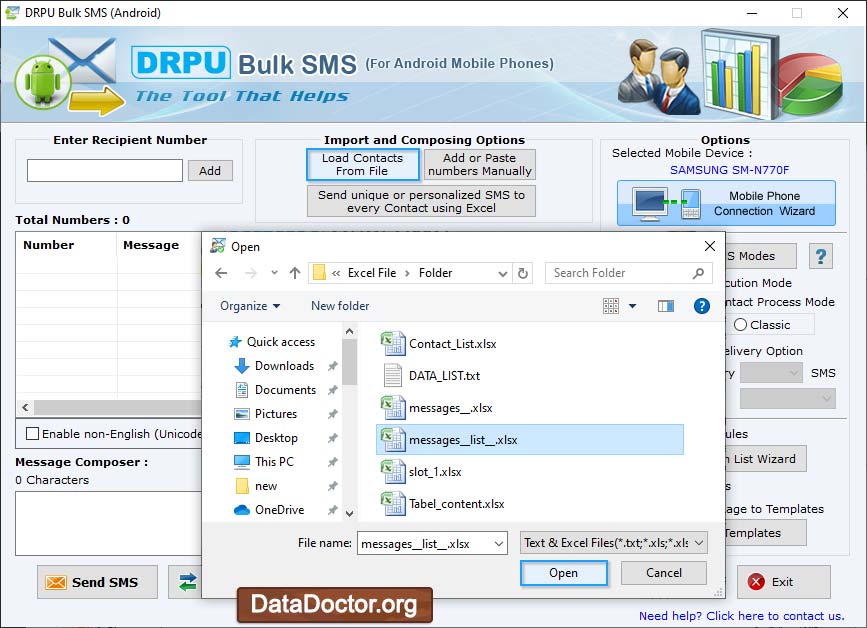Viewport: 867px width, 628px height.
Task: Open the view options dropdown arrow
Action: [x=632, y=306]
